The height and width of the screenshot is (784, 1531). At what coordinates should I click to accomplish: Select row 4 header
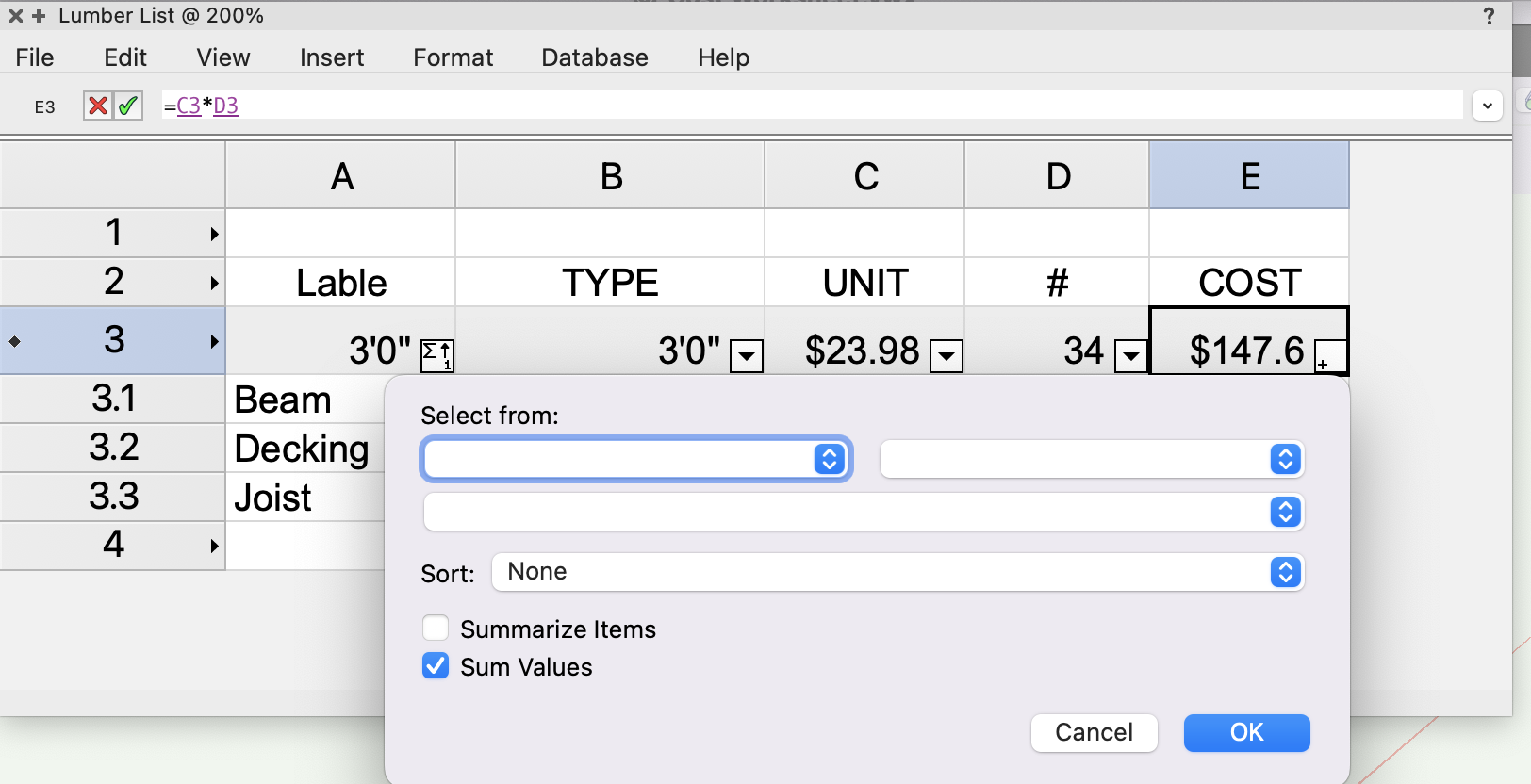click(113, 545)
